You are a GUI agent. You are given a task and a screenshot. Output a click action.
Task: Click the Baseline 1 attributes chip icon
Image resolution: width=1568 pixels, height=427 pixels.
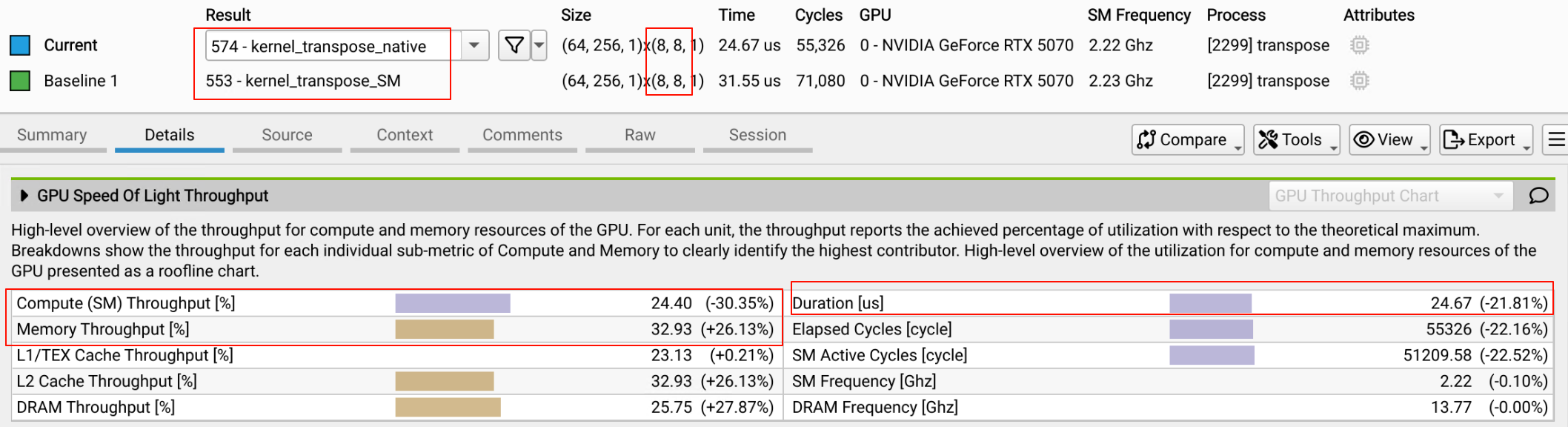click(1359, 81)
